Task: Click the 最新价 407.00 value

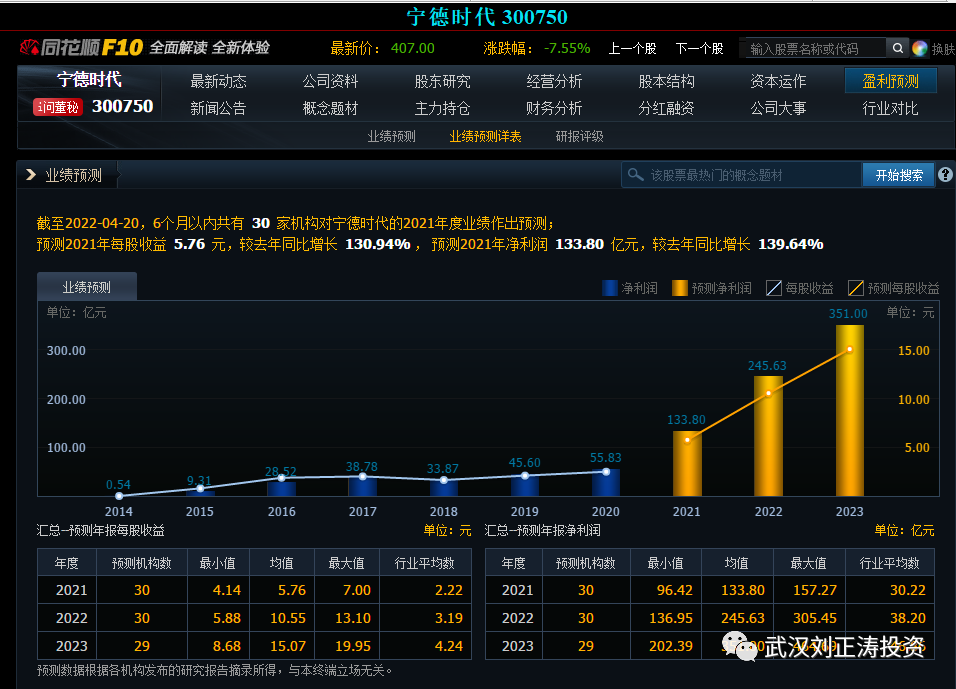Action: 413,48
